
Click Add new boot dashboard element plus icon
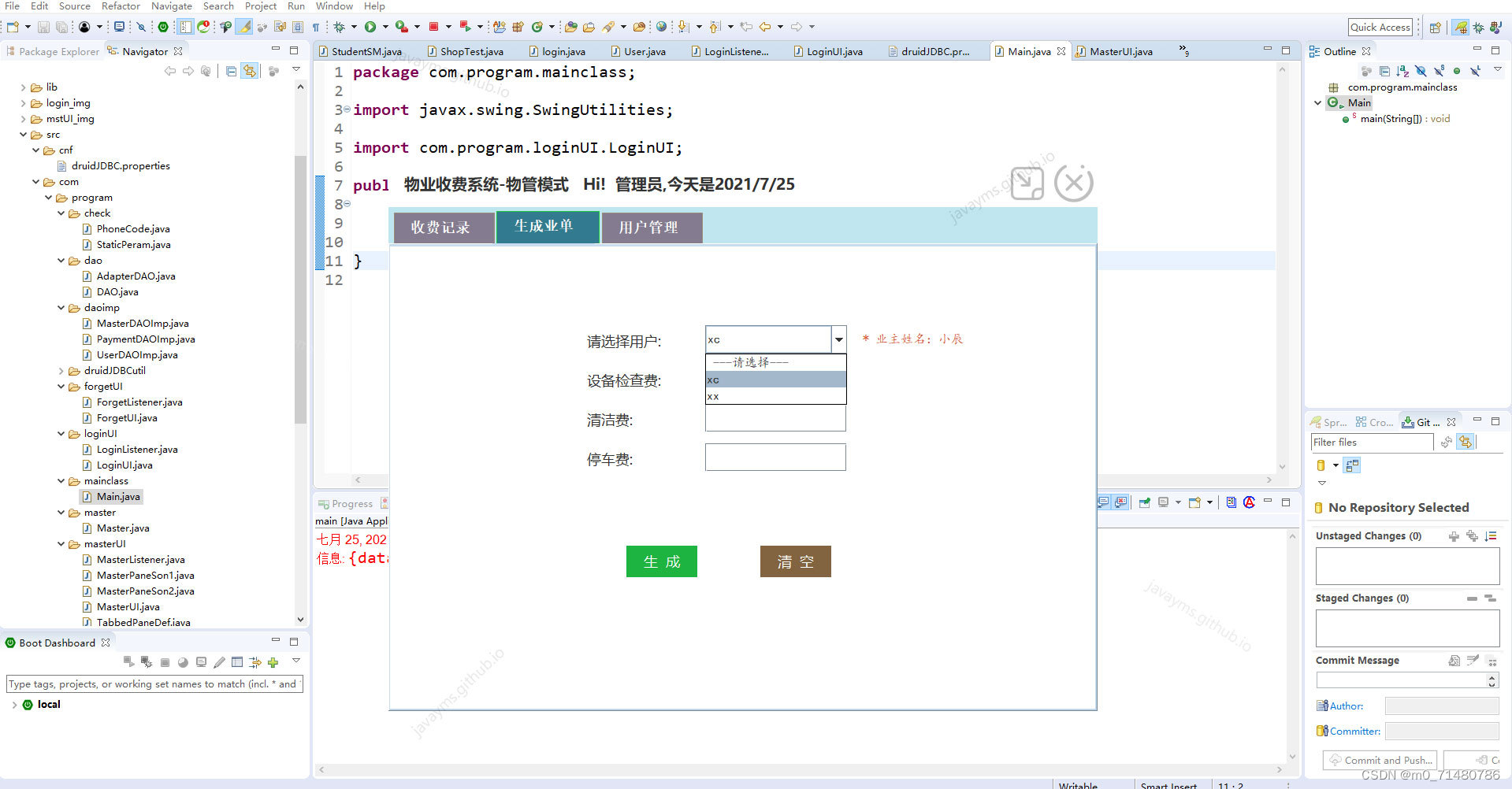tap(273, 662)
